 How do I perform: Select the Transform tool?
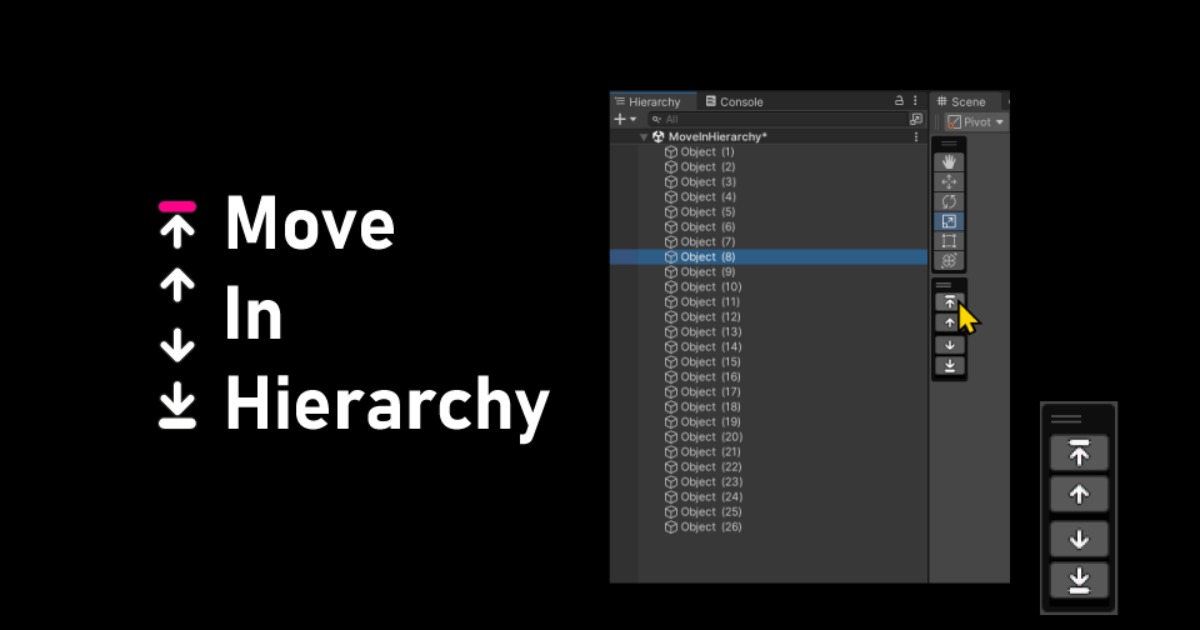click(x=949, y=260)
